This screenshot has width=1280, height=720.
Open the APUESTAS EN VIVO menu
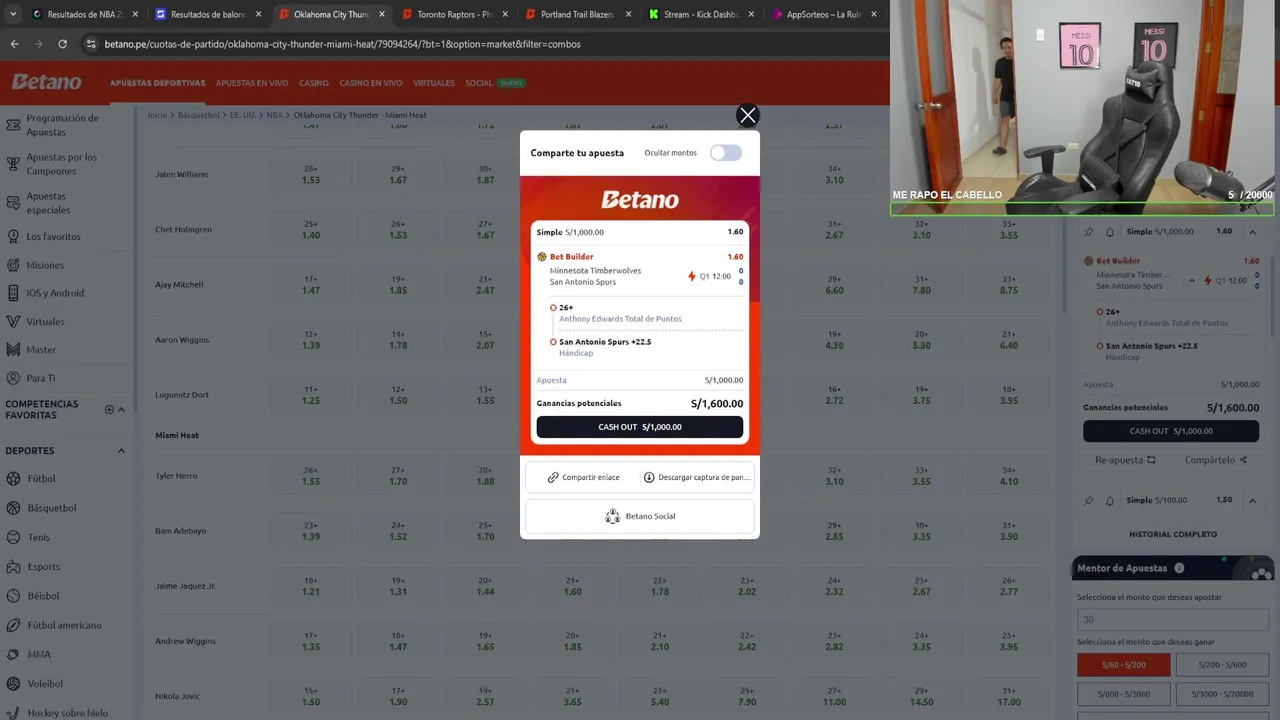tap(252, 83)
